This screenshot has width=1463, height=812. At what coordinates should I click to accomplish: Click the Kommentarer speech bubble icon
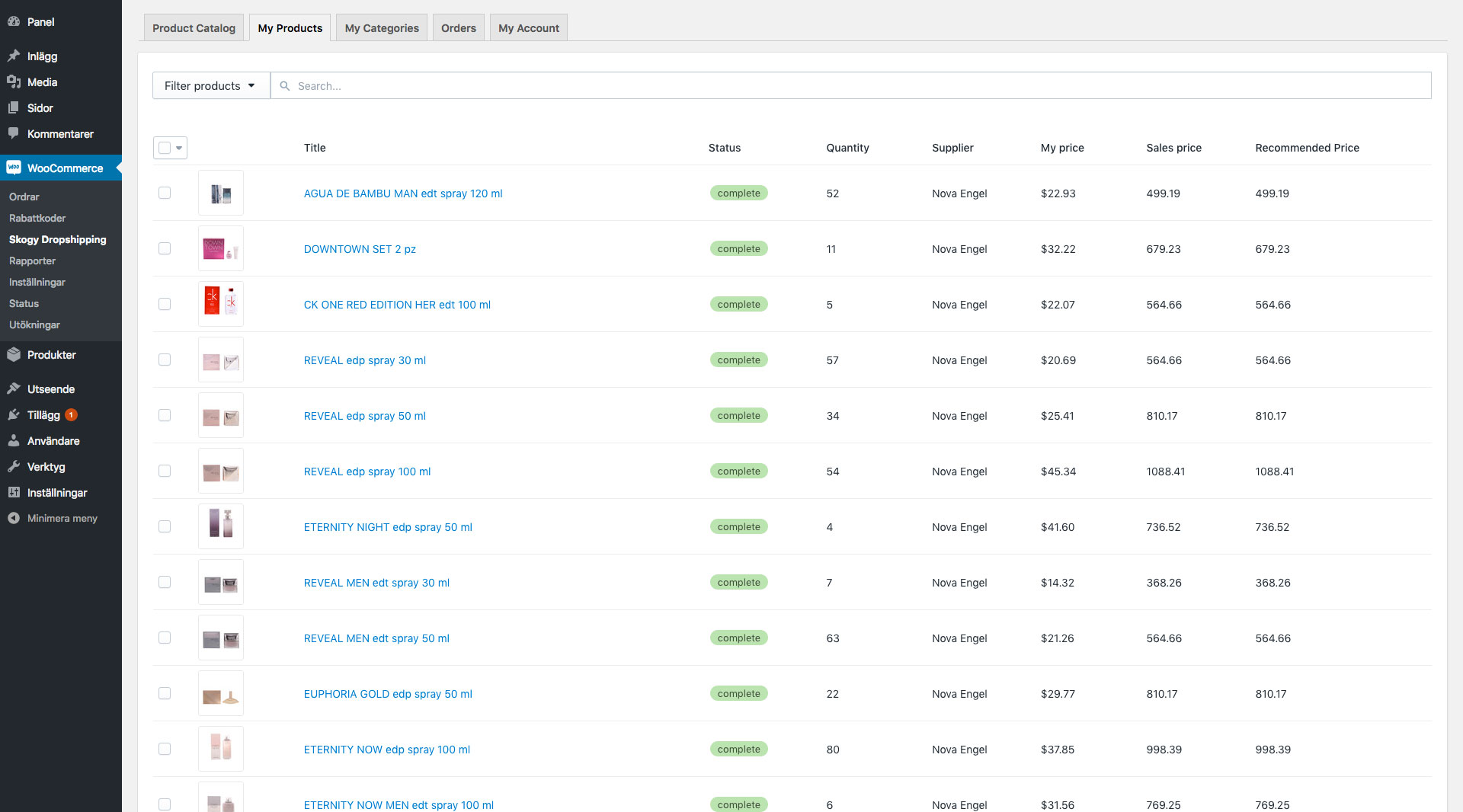tap(14, 133)
